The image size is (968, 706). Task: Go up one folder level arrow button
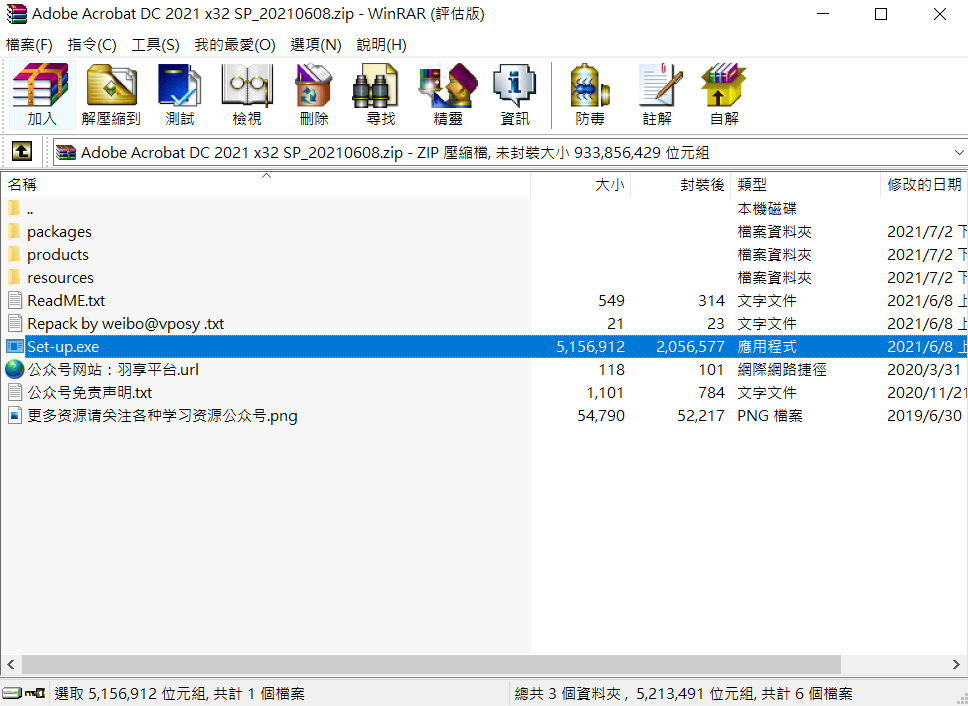(x=22, y=151)
